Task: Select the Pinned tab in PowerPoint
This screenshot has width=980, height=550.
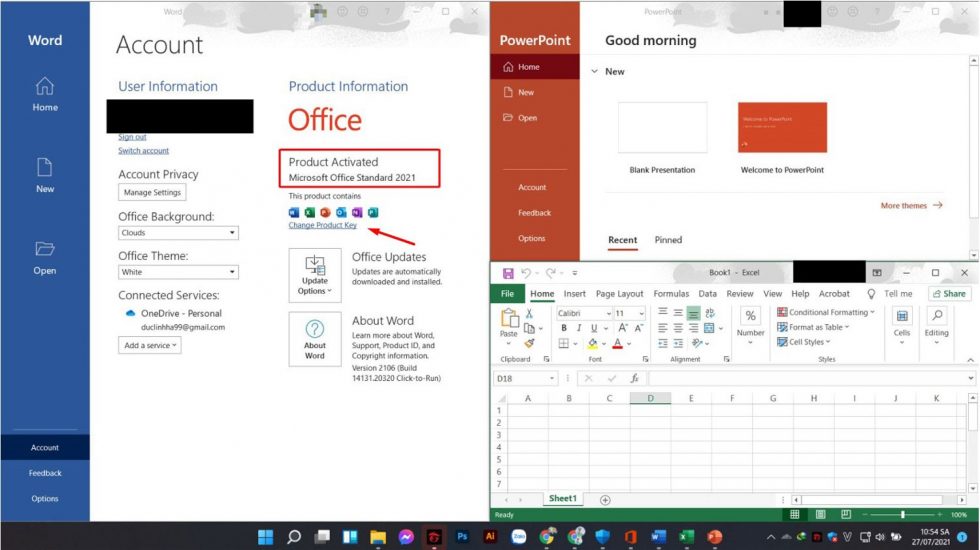Action: (668, 240)
